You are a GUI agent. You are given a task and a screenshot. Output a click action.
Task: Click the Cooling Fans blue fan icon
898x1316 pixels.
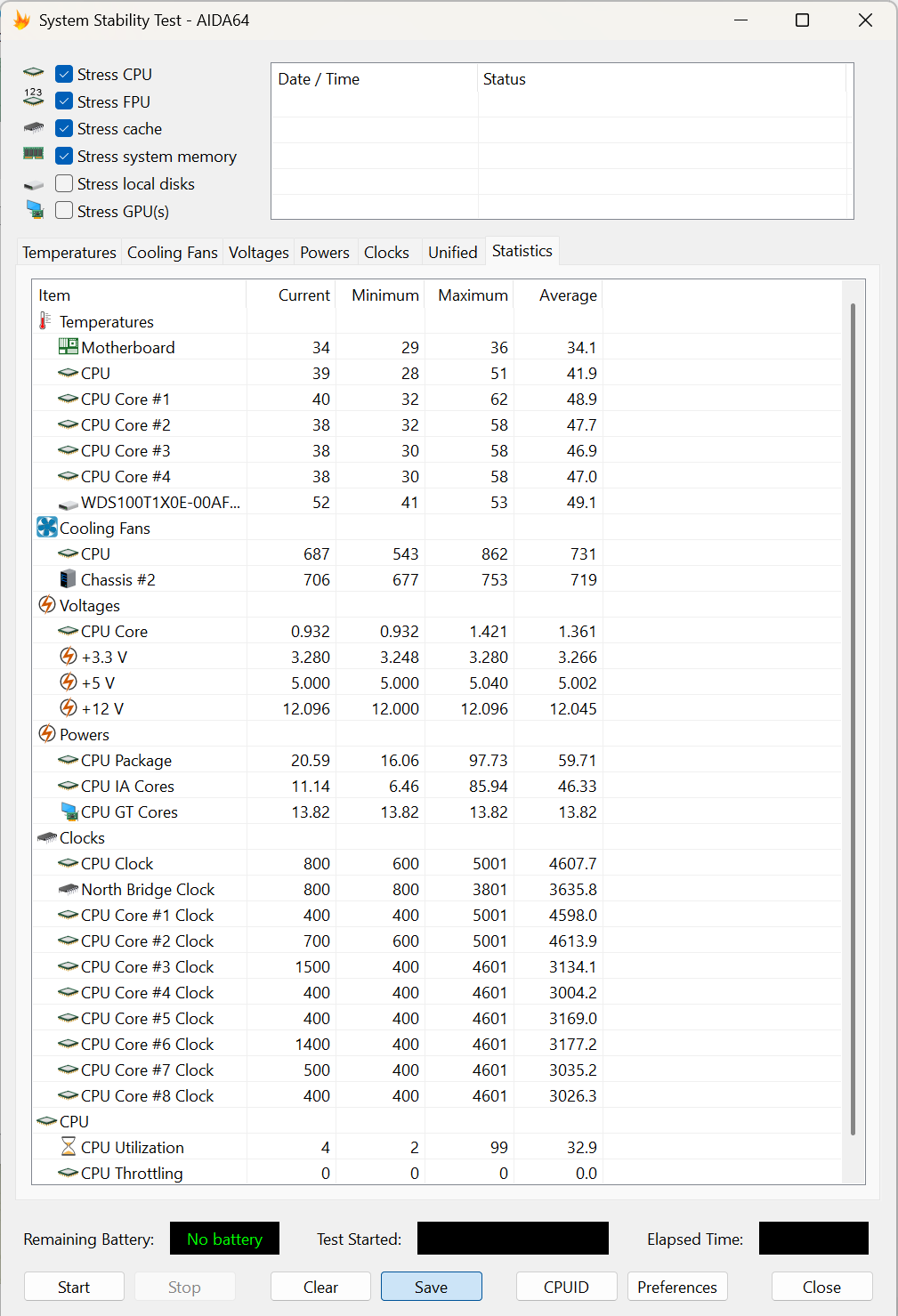(x=47, y=528)
